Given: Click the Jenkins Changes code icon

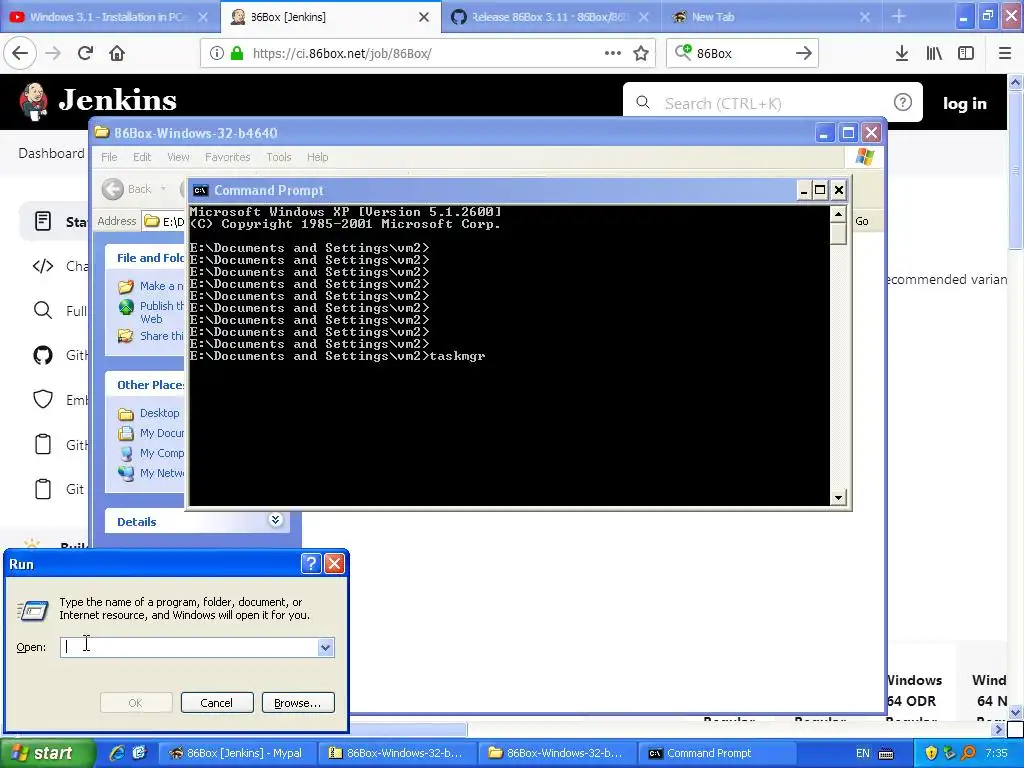Looking at the screenshot, I should [42, 266].
